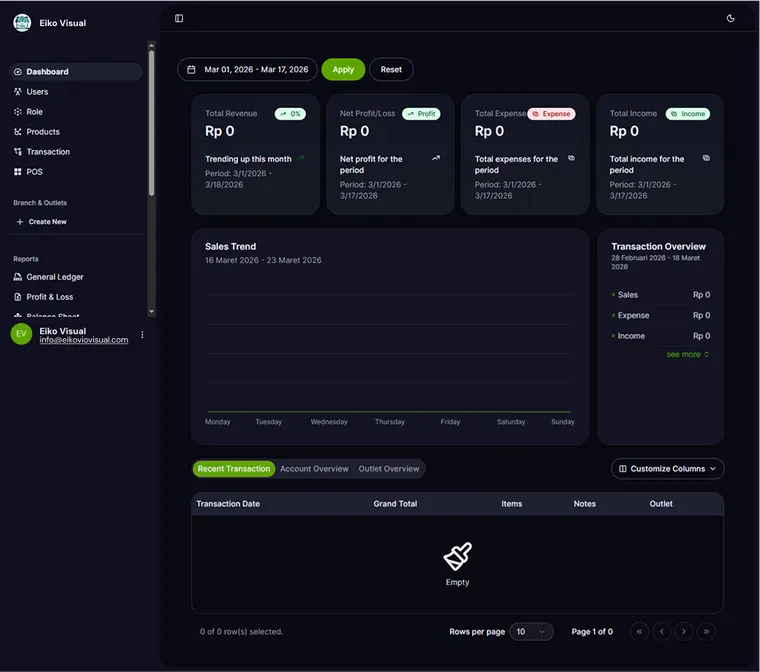Click the Empty broom icon in table
Viewport: 760px width, 672px height.
click(x=458, y=556)
